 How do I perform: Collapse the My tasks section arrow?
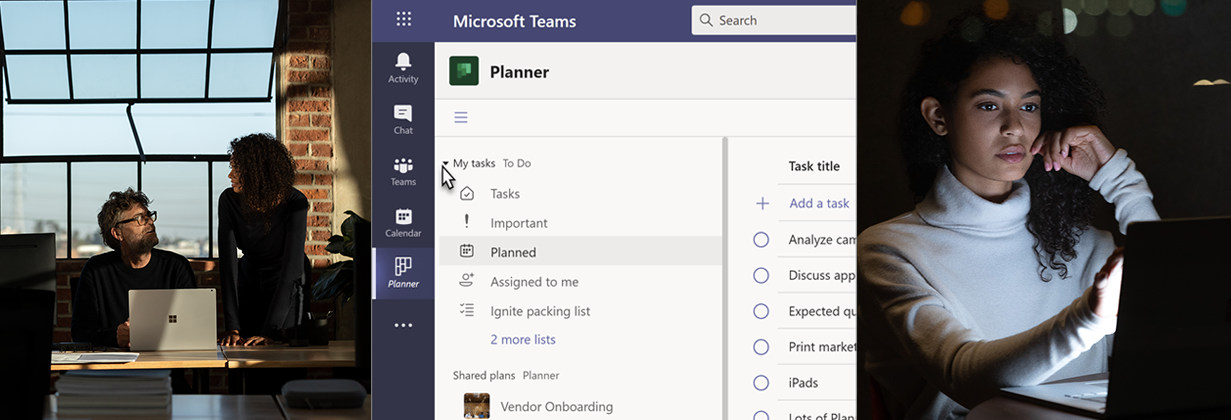(445, 163)
